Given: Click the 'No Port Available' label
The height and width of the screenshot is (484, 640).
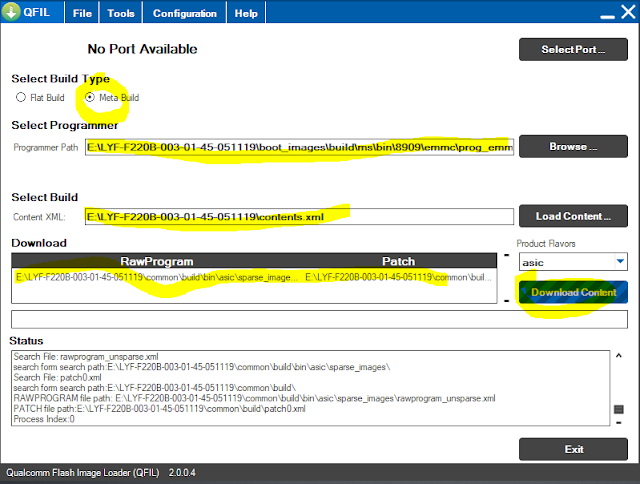Looking at the screenshot, I should 142,49.
